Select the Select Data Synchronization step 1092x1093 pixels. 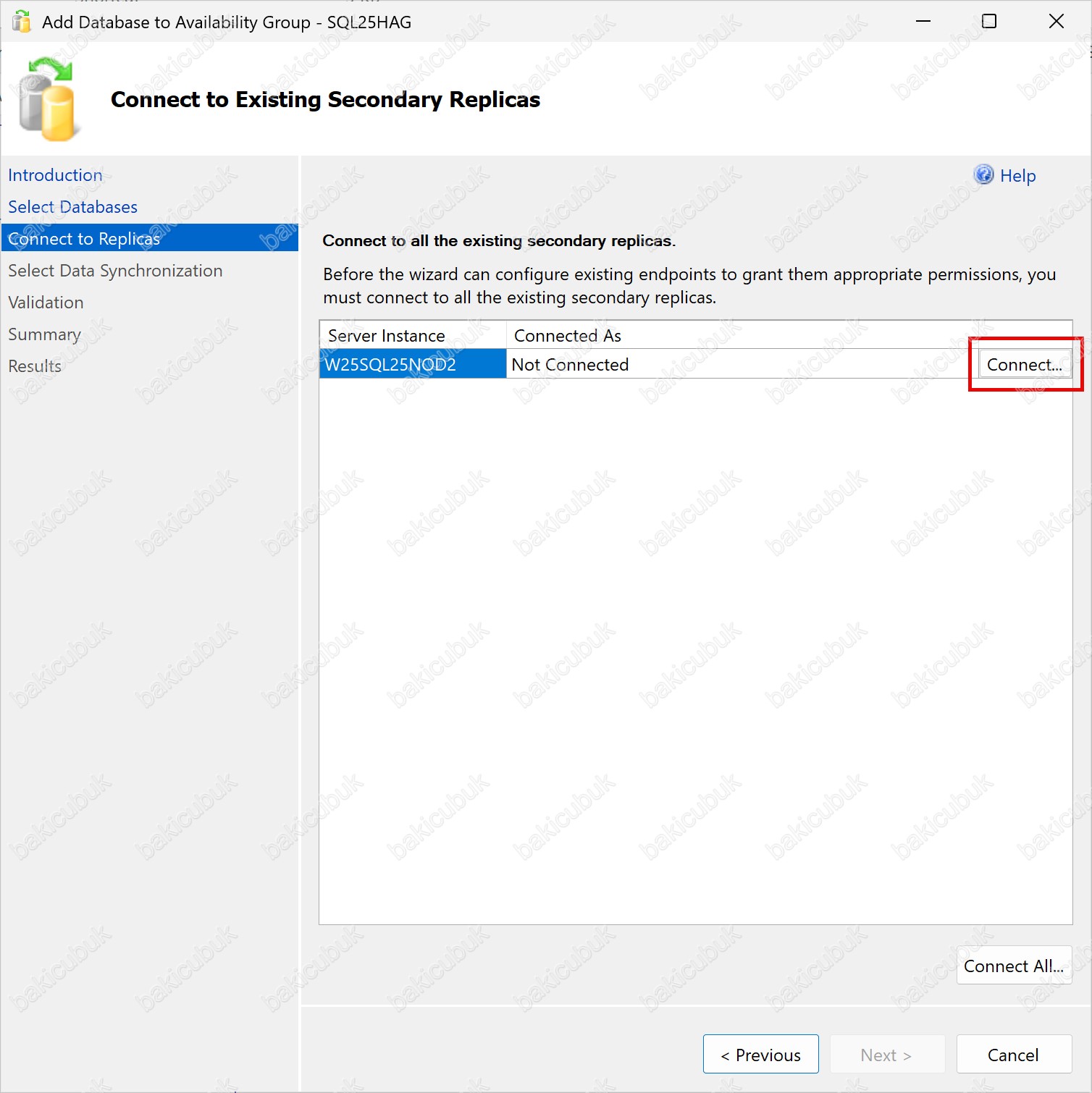115,271
